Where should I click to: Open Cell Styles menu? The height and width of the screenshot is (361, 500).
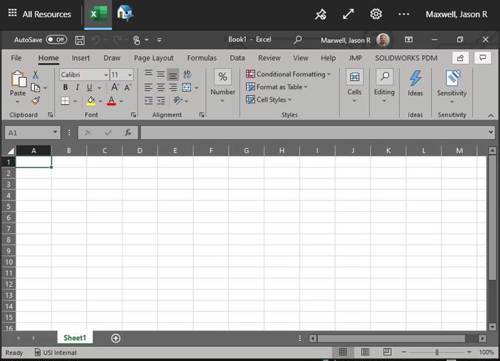[269, 100]
